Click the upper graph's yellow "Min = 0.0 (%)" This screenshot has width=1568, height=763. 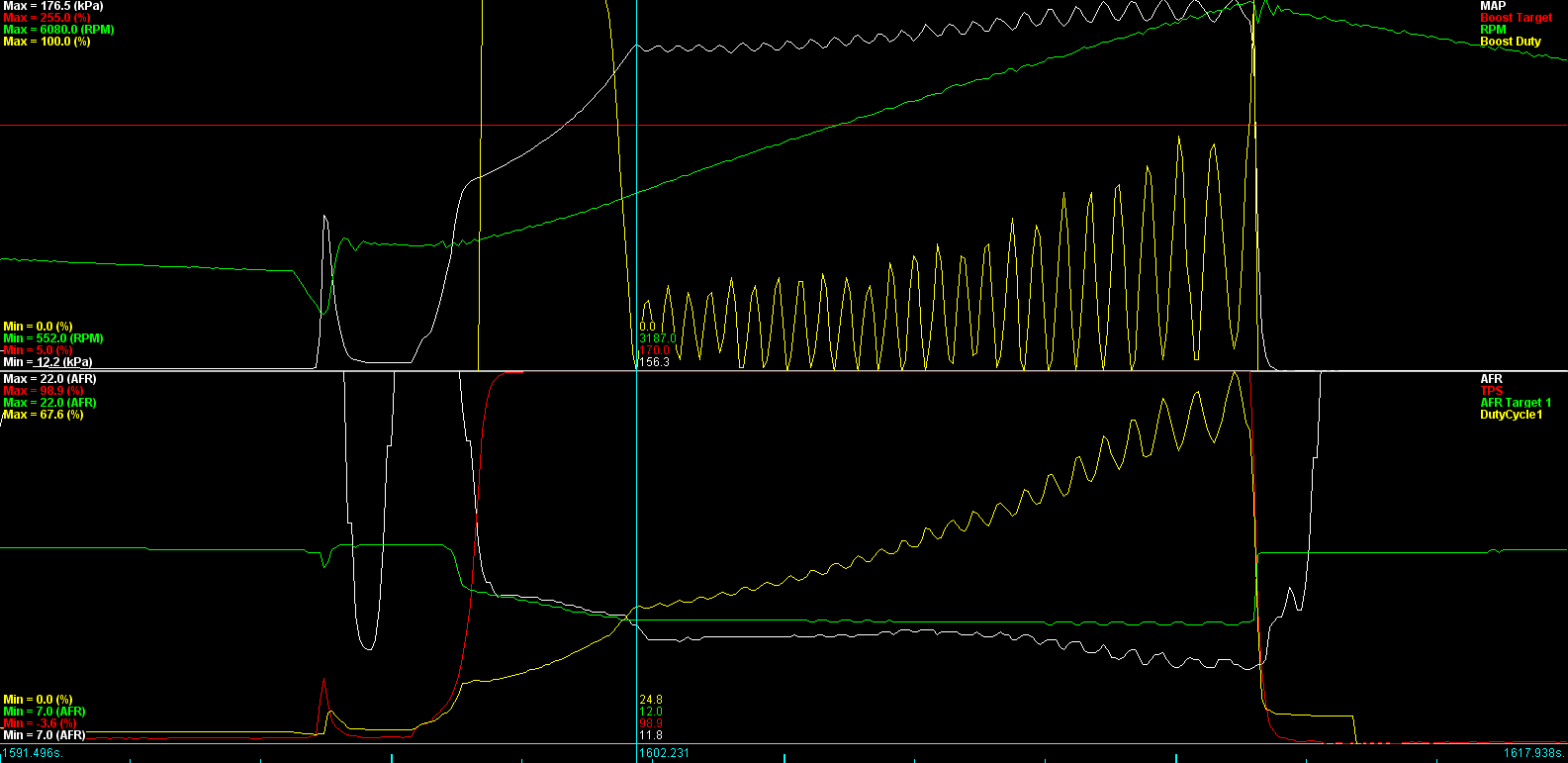tap(38, 327)
